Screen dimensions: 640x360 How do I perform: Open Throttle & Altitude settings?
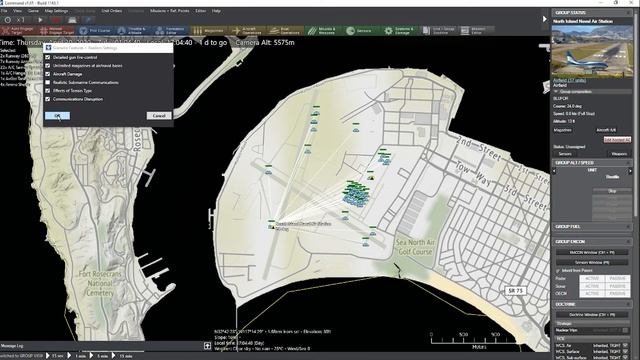132,30
